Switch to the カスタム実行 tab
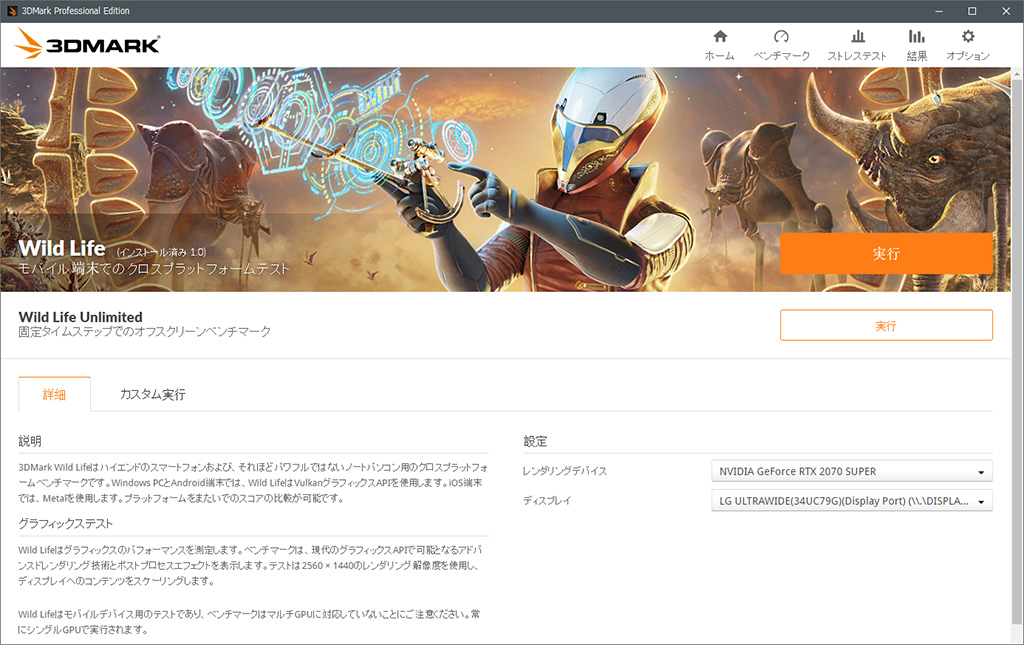The image size is (1024, 645). click(152, 394)
